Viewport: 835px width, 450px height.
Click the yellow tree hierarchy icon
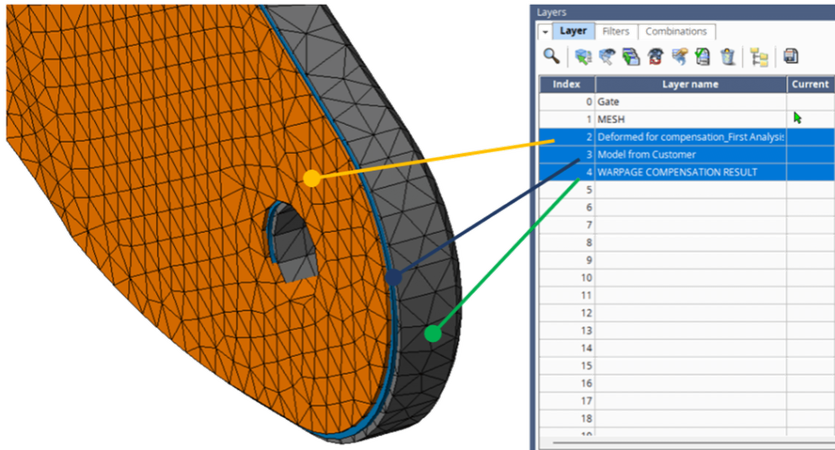tap(759, 57)
